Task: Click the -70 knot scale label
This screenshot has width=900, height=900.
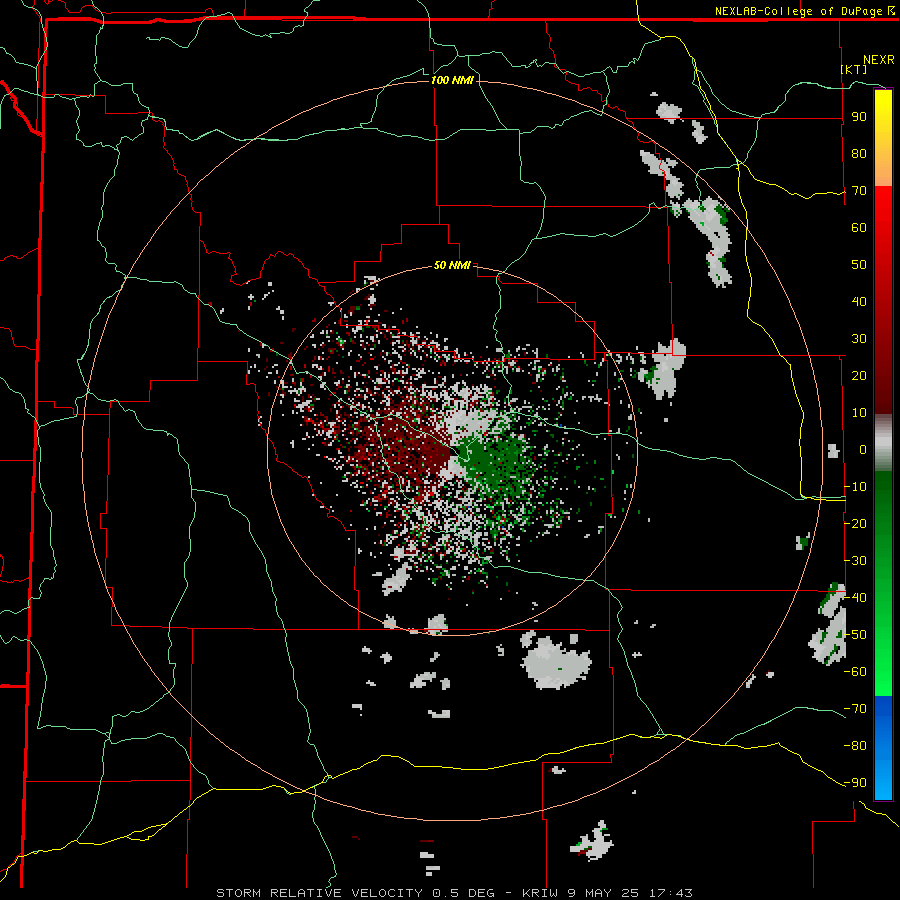Action: click(855, 709)
